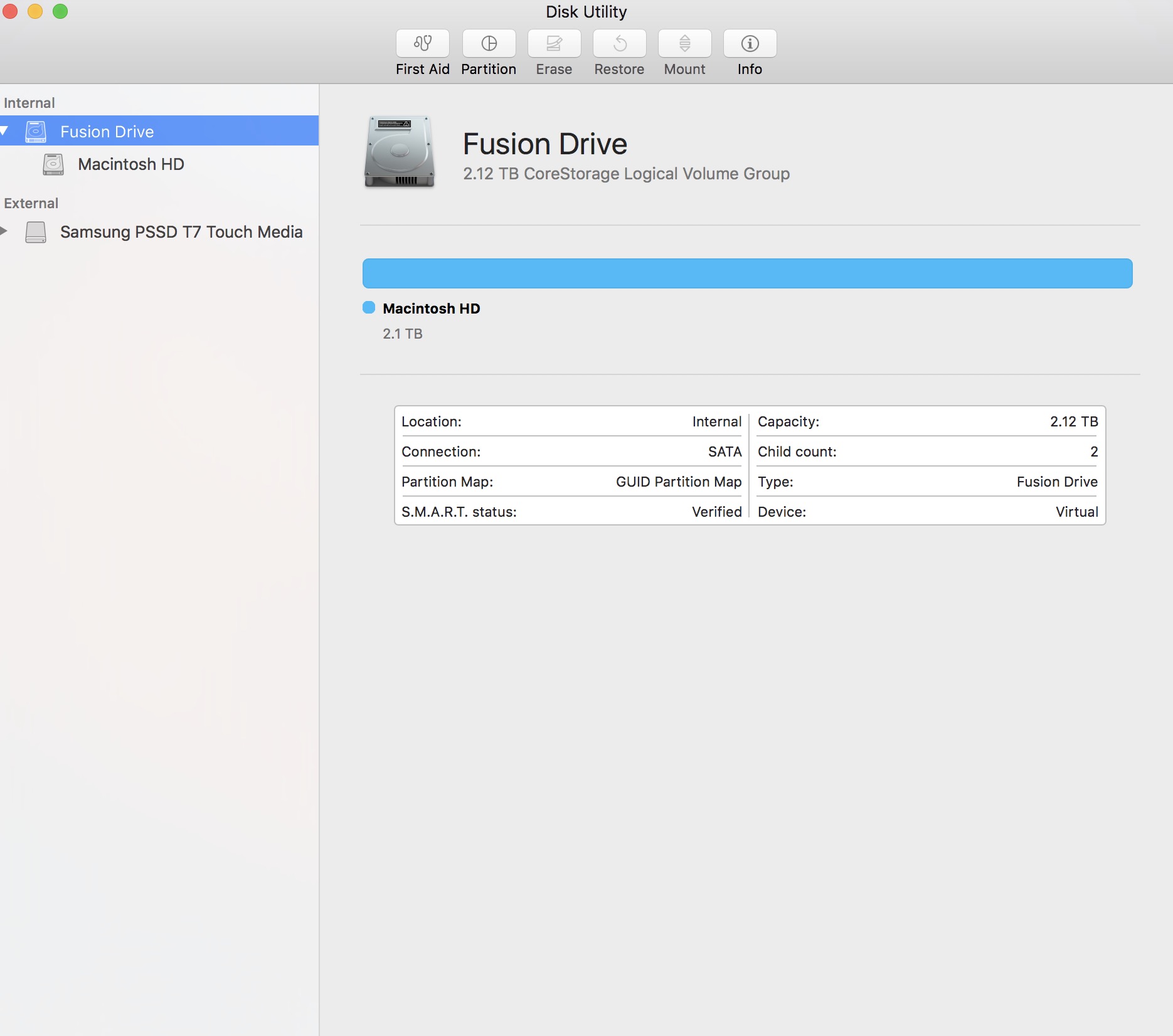
Task: Click the Location value Internal
Action: (x=717, y=421)
